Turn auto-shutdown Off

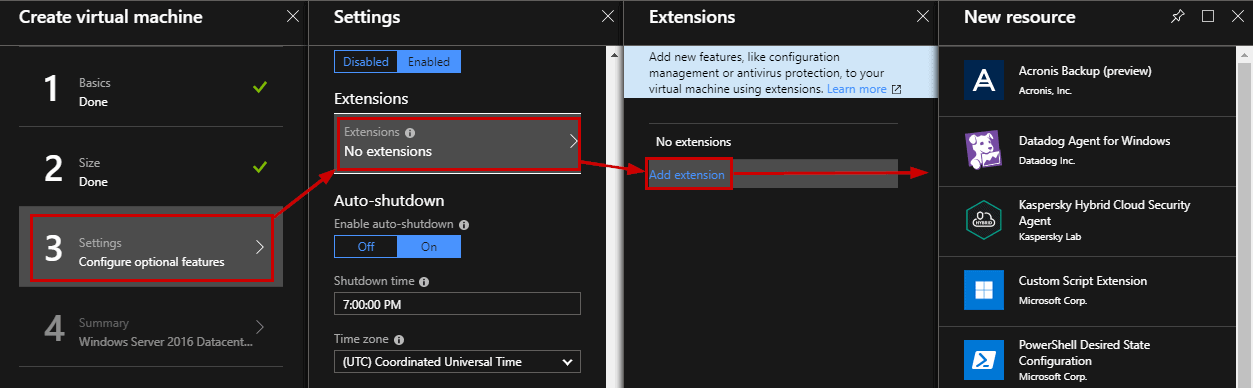pos(365,246)
